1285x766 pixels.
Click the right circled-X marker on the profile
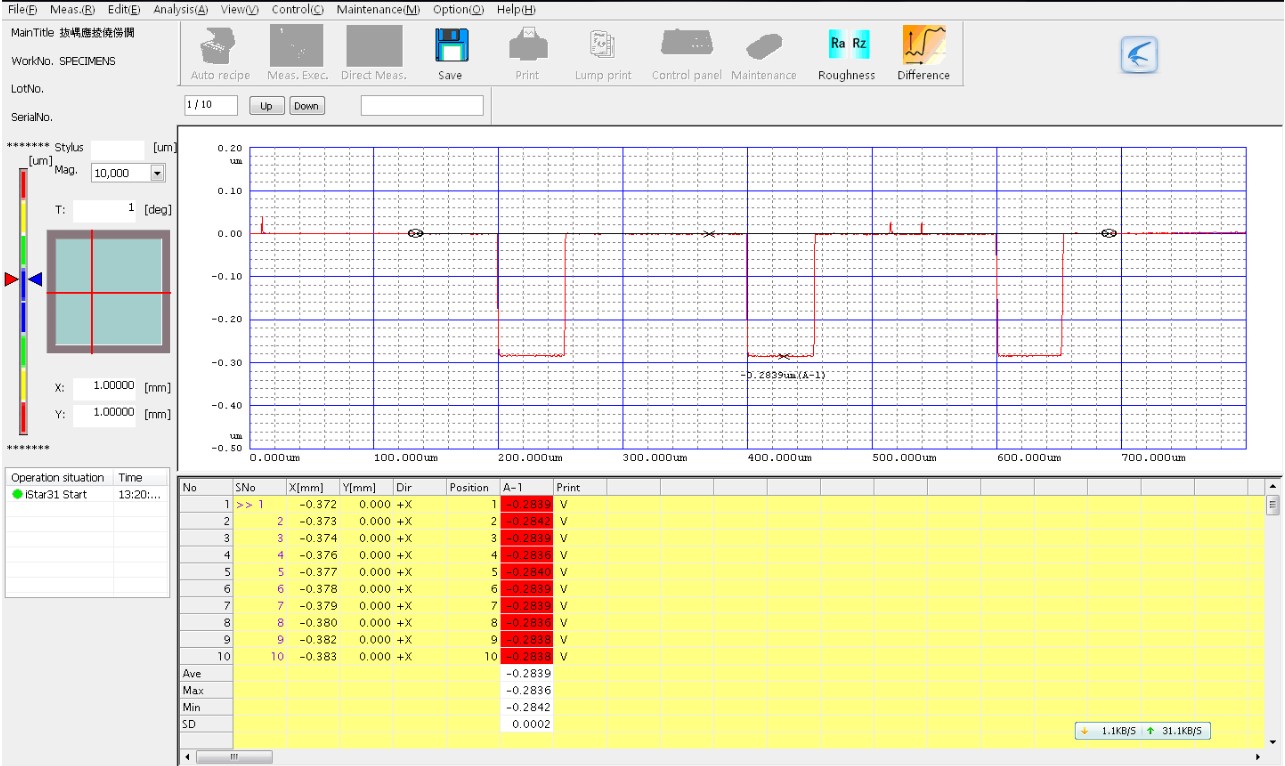[x=1109, y=233]
